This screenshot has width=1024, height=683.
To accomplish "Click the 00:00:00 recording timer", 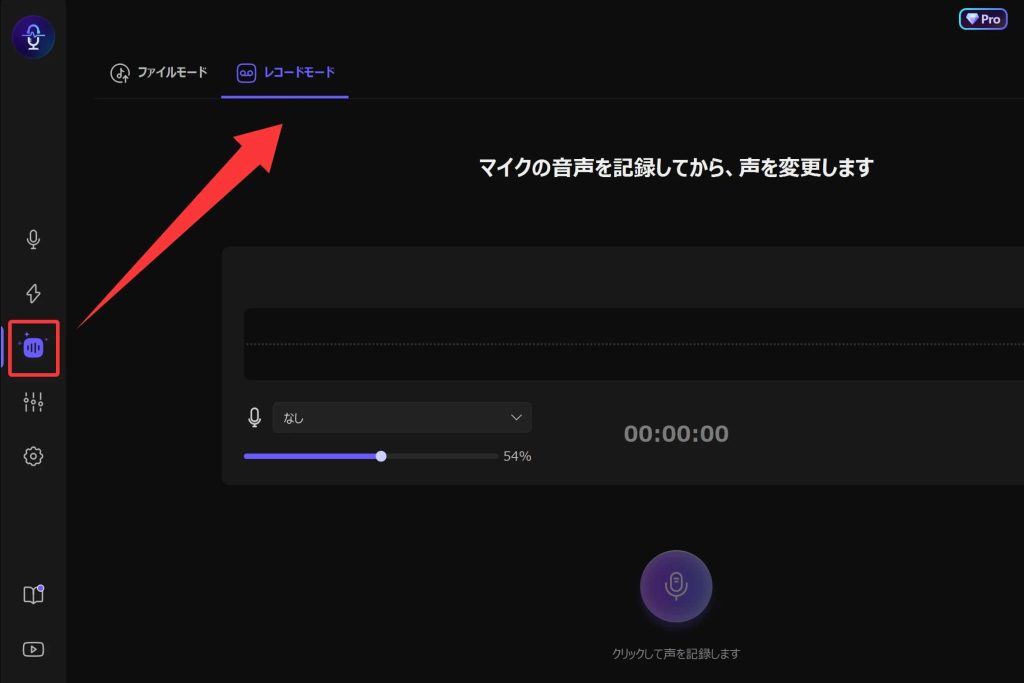I will [676, 434].
